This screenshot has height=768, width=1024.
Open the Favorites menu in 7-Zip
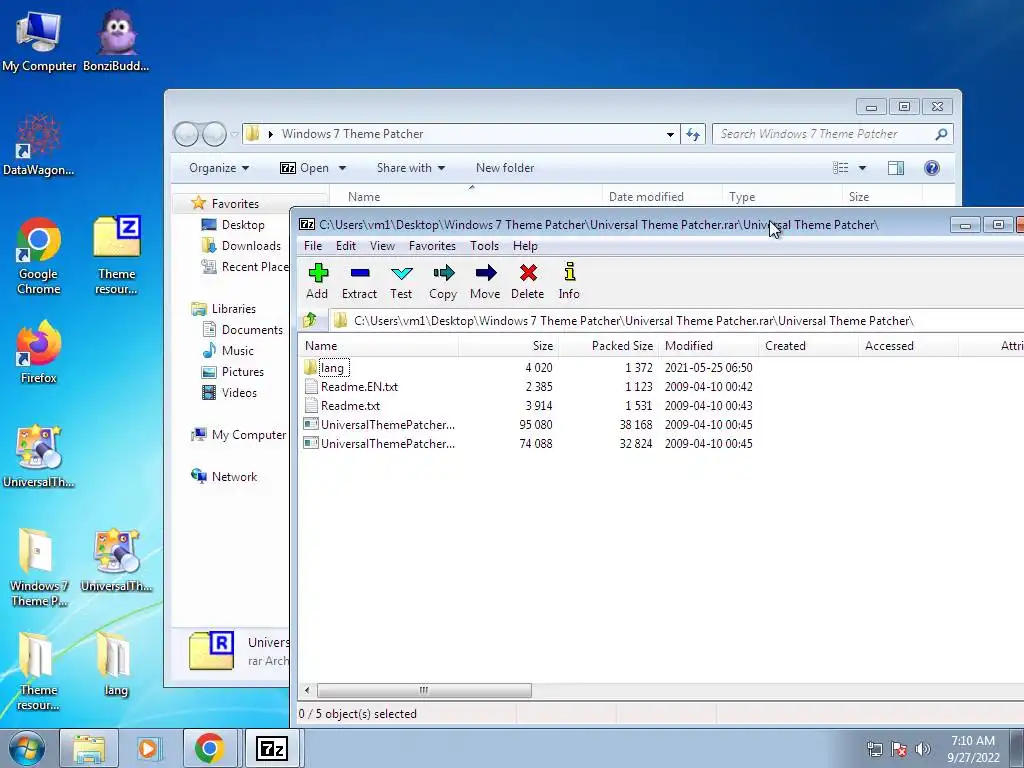tap(432, 246)
